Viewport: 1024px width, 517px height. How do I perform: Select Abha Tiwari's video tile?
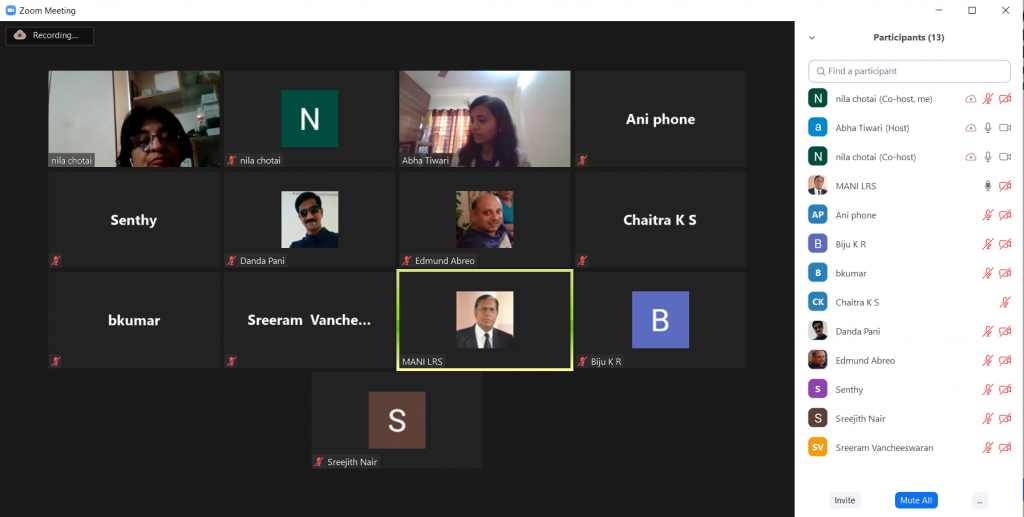click(x=485, y=119)
